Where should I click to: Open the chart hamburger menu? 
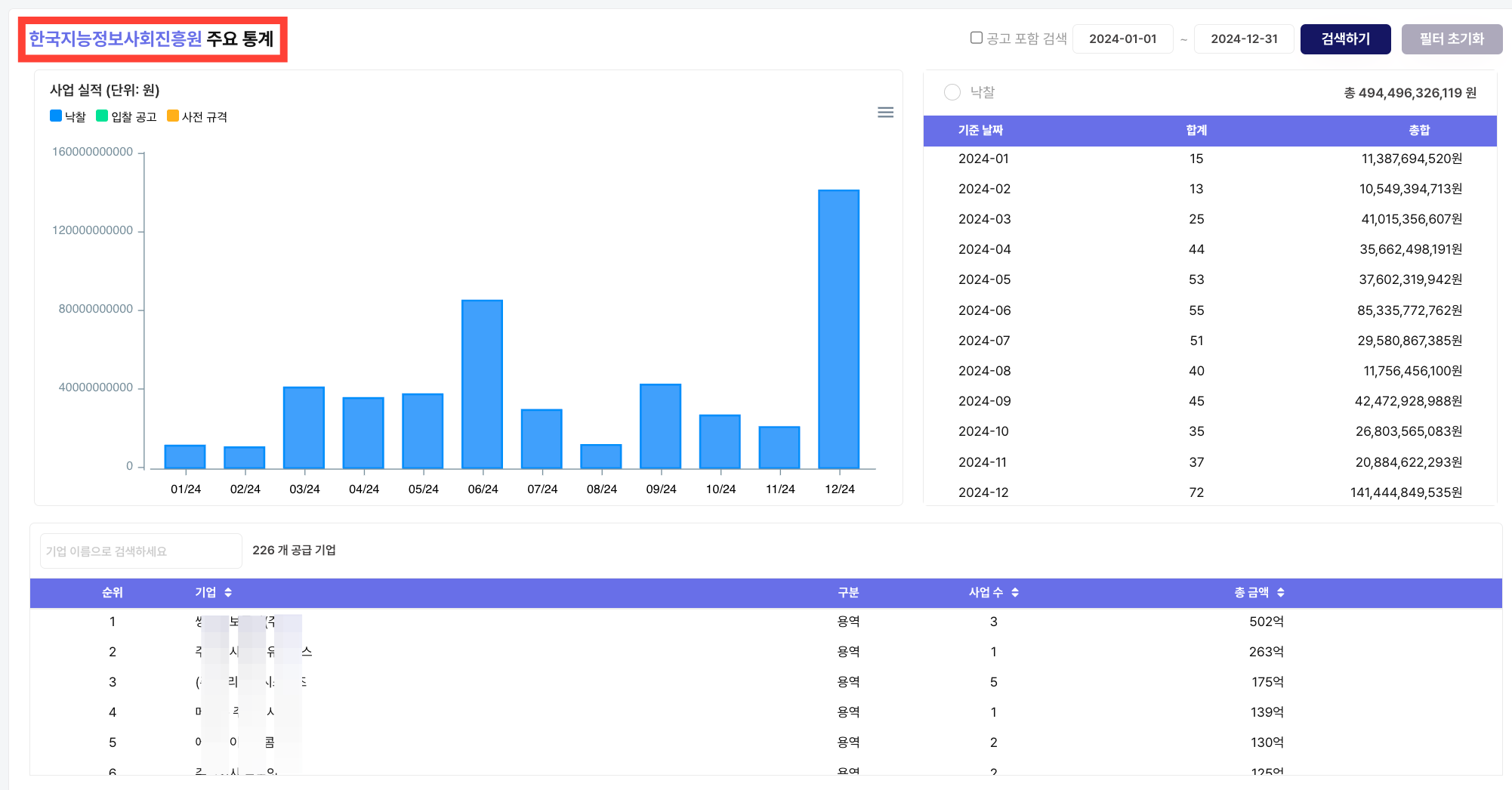pos(885,113)
